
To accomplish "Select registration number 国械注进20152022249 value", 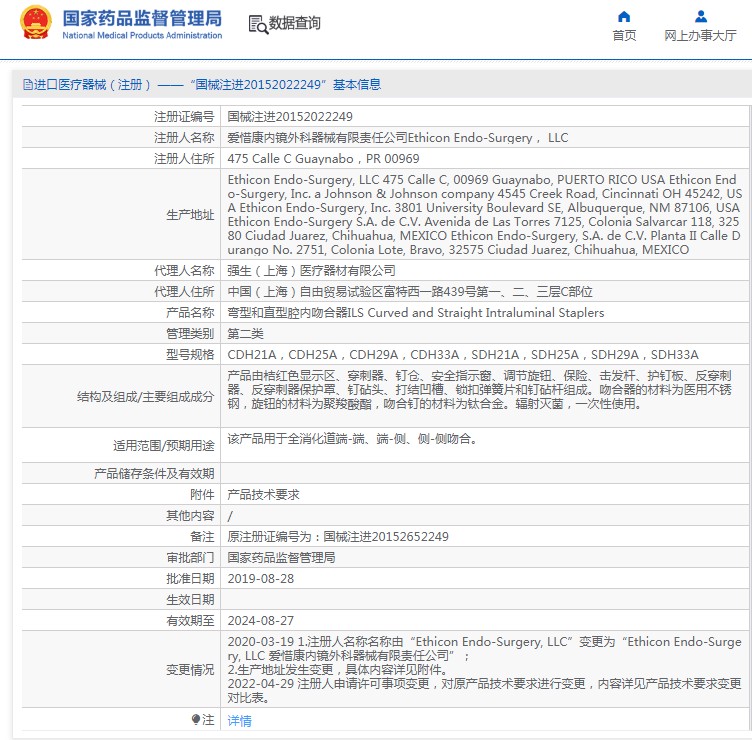I will [x=290, y=117].
